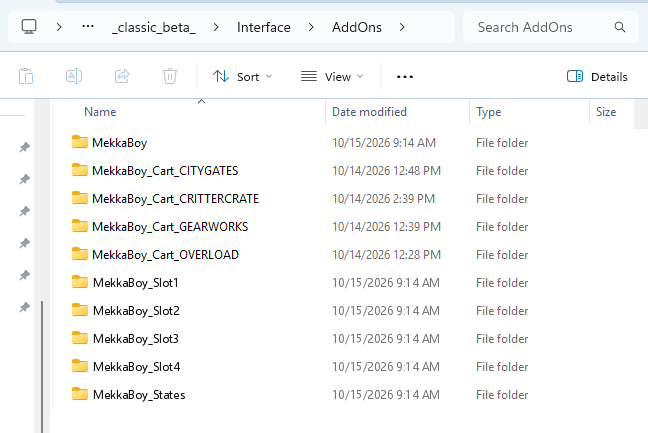Screen dimensions: 648x433
Task: Click File folder type of MekkaBoy_Slot1
Action: [x=502, y=283]
